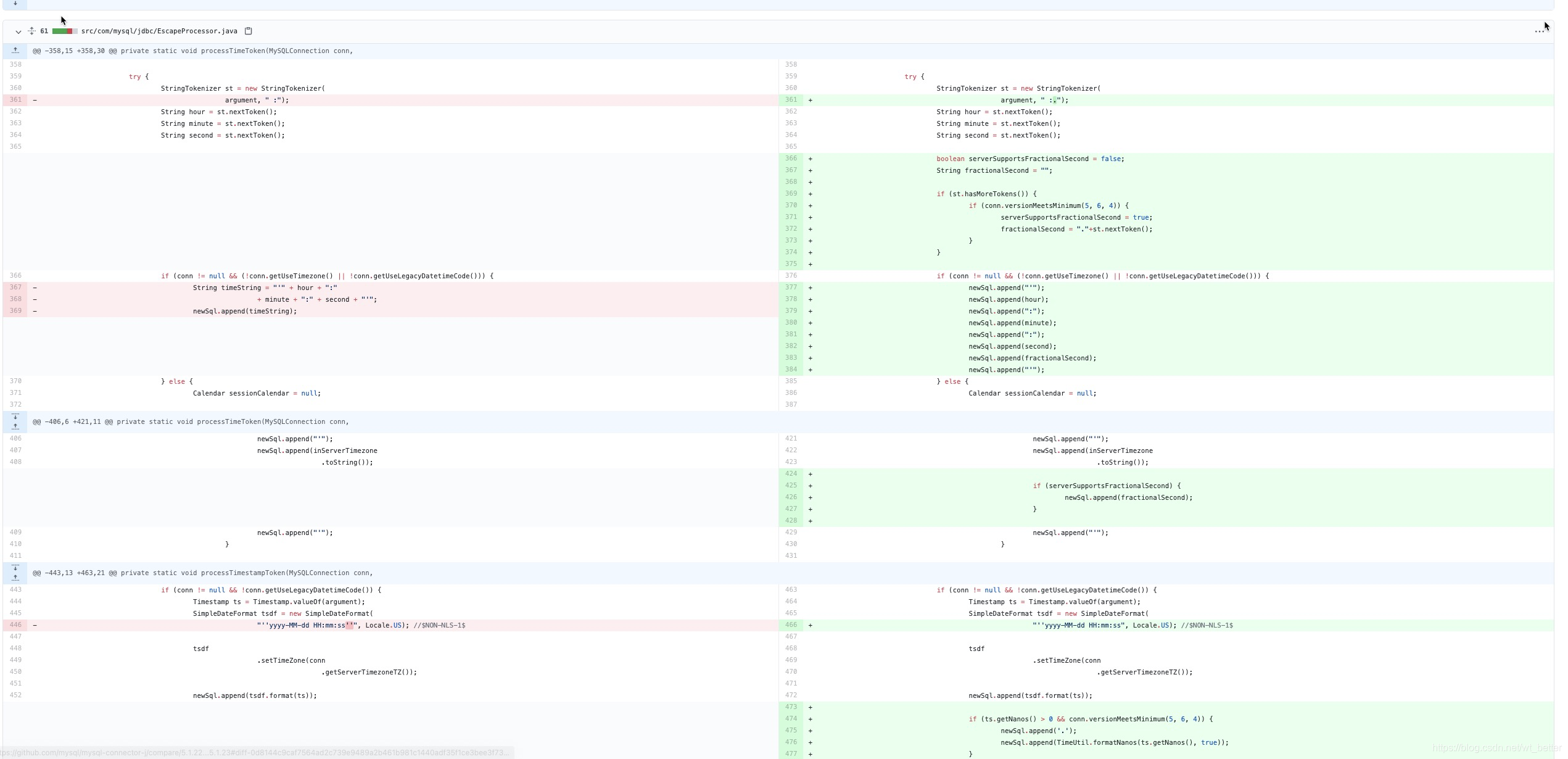
Task: Click the diffstat color bar next to 61
Action: 64,31
